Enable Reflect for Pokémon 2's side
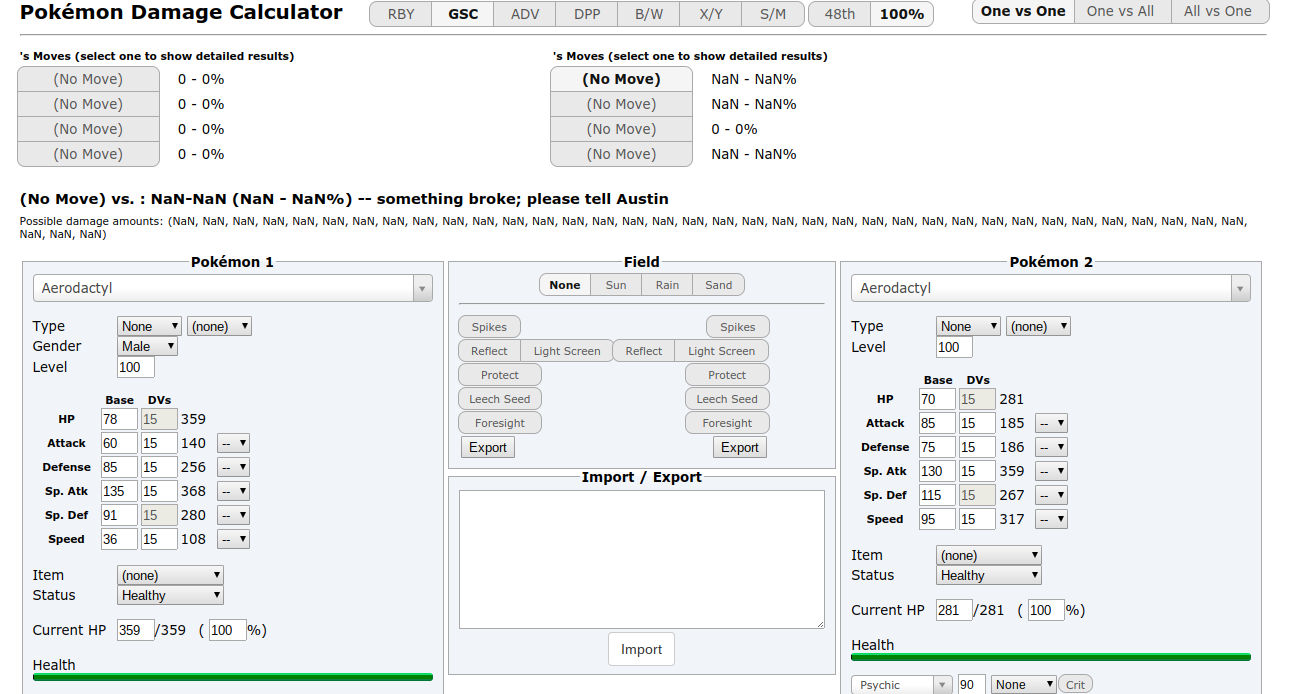1291x694 pixels. (x=644, y=351)
